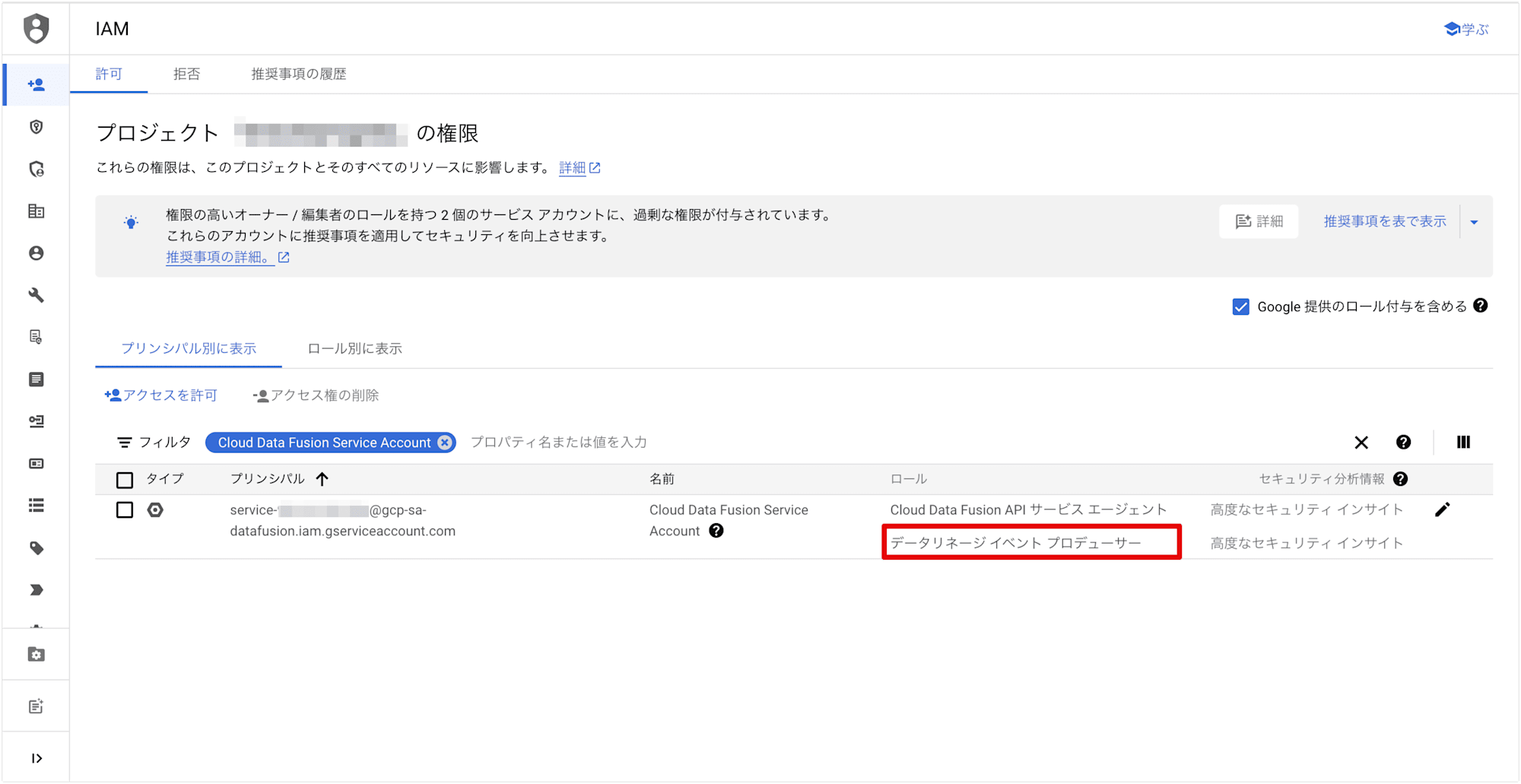
Task: Click データリネージ イベント プロデューサー role
Action: click(1015, 543)
